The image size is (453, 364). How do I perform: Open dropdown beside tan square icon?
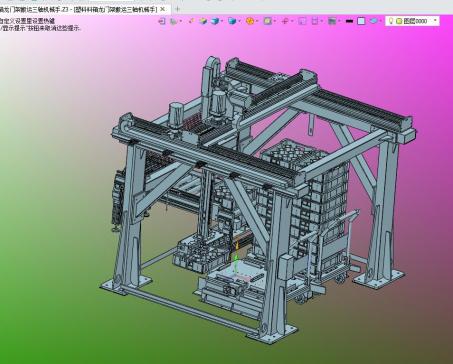[x=275, y=21]
